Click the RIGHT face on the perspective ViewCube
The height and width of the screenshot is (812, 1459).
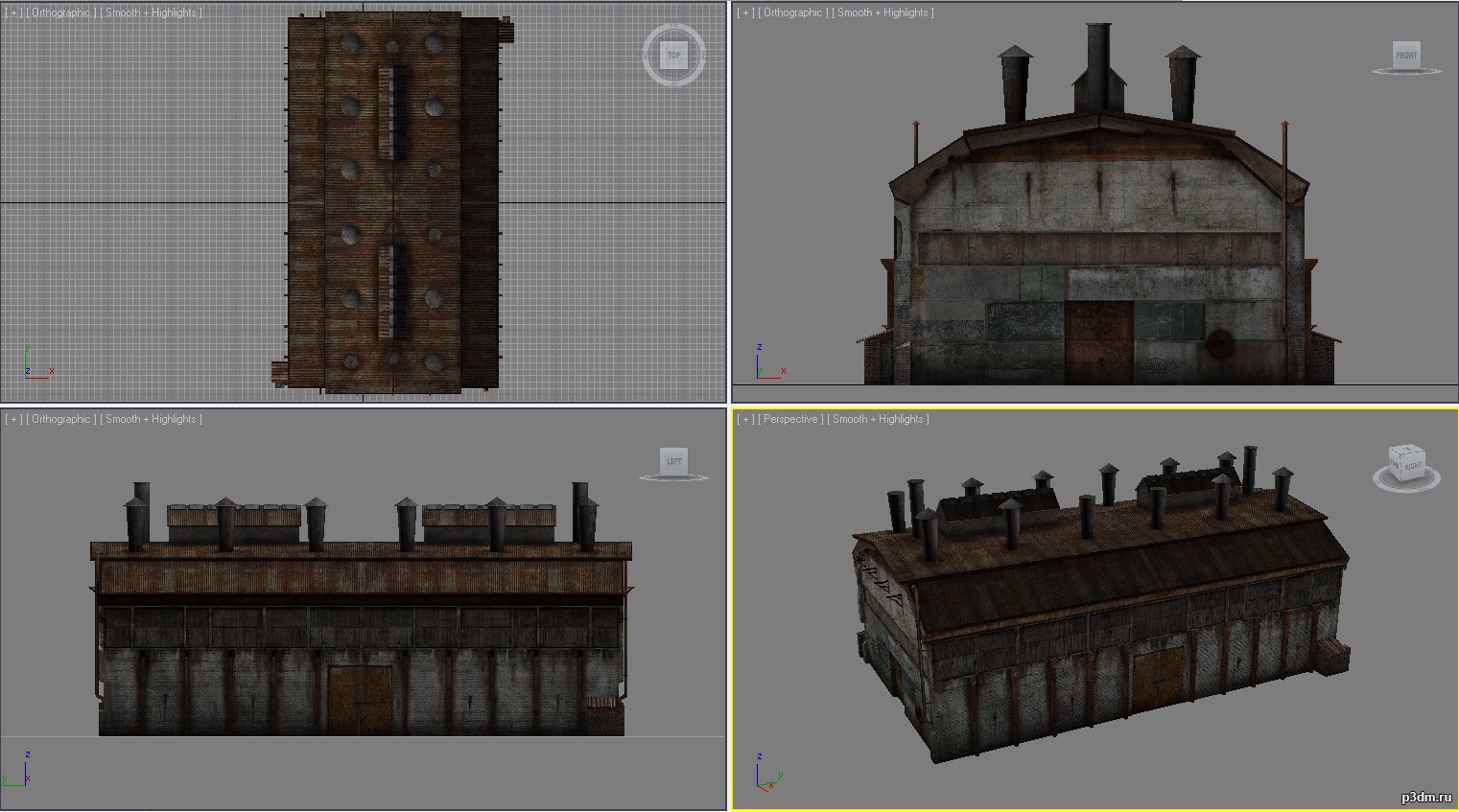(1413, 465)
